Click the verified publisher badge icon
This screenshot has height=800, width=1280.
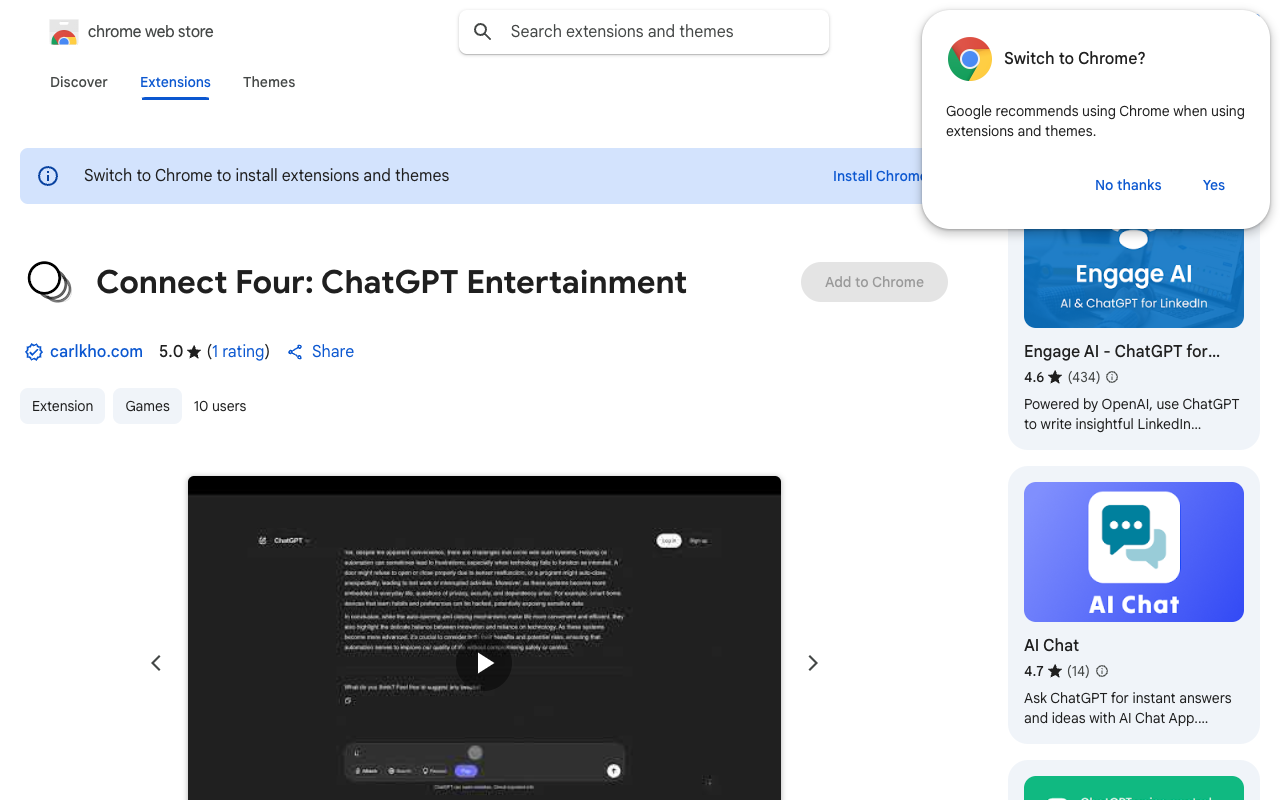(33, 352)
